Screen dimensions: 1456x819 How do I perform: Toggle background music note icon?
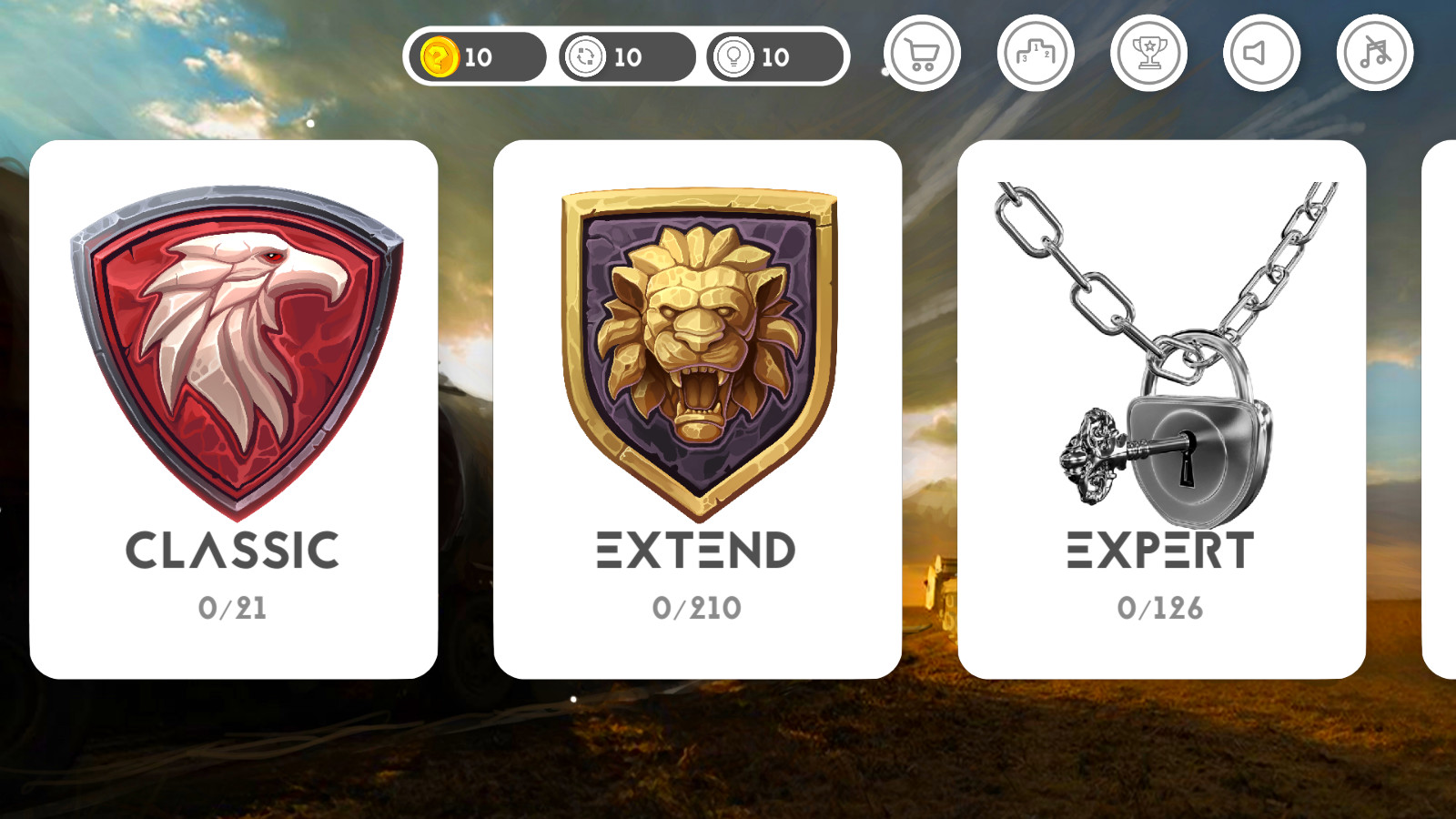click(x=1374, y=54)
